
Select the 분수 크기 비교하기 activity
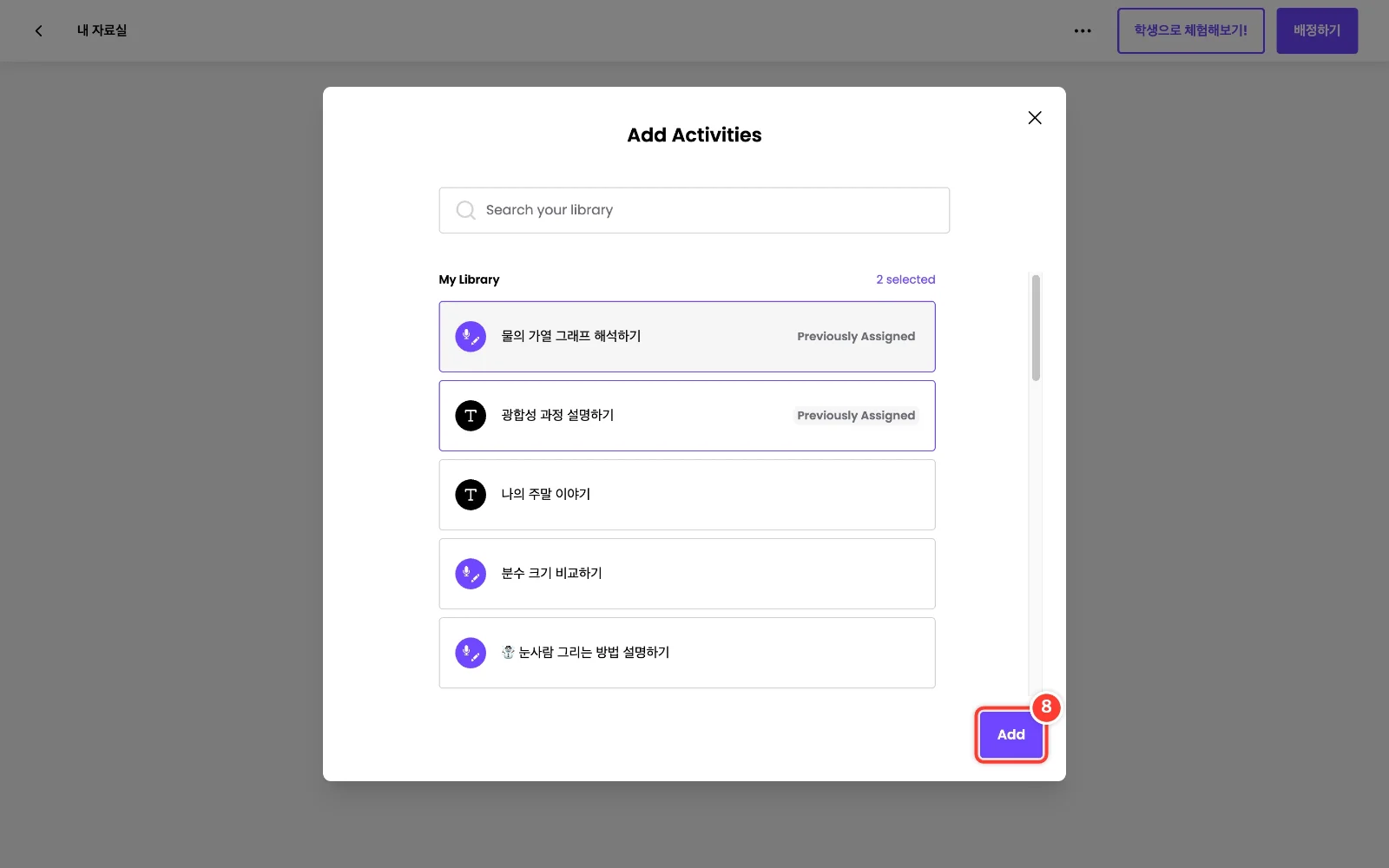(x=687, y=574)
